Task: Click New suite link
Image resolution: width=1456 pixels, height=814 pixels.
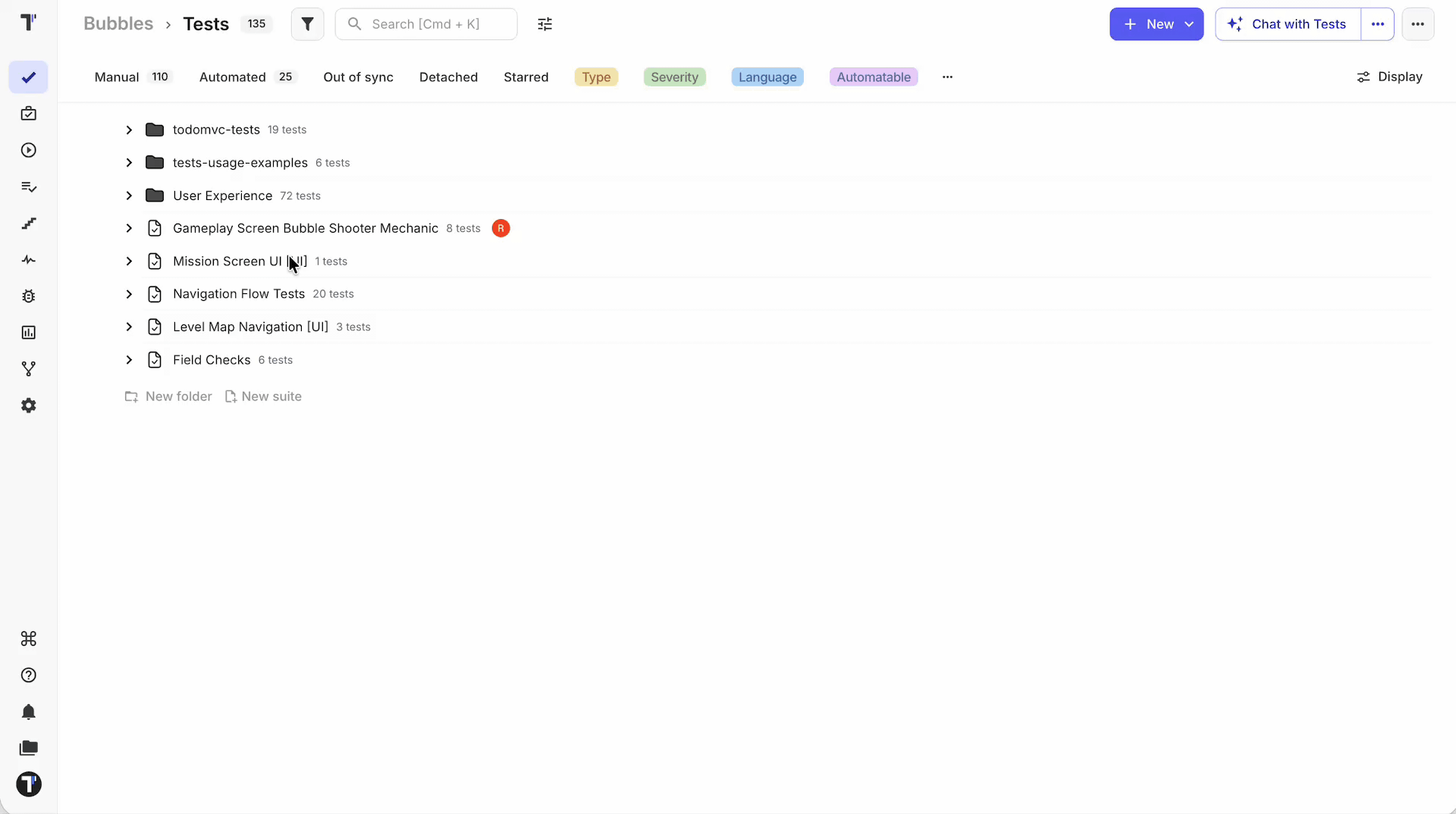Action: click(x=263, y=396)
